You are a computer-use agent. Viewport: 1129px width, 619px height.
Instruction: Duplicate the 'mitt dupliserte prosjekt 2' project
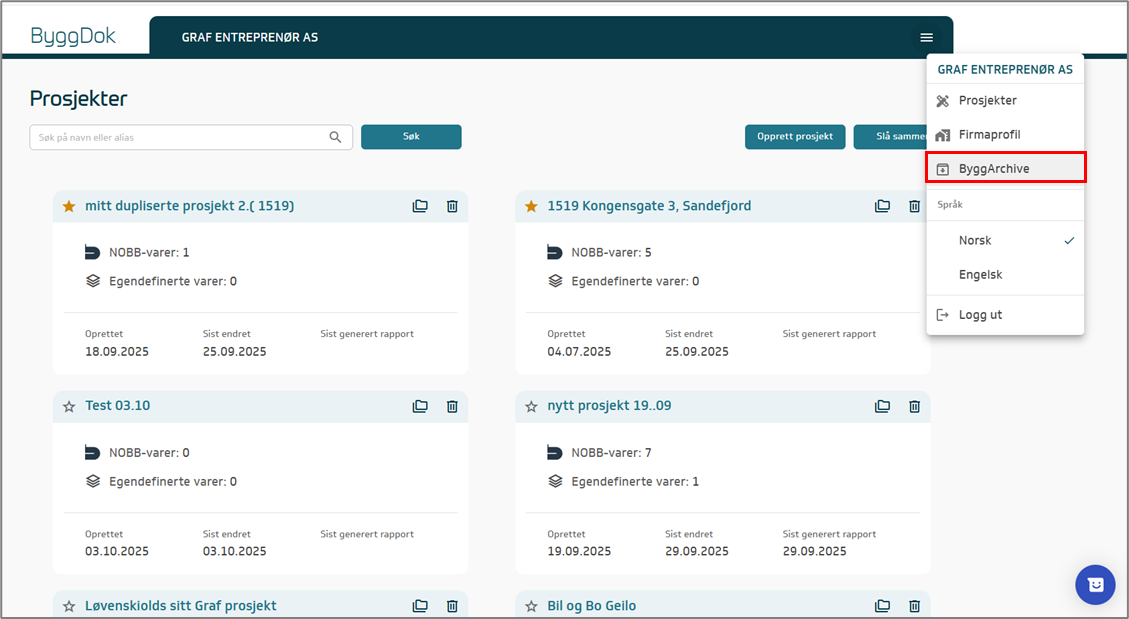click(x=420, y=206)
